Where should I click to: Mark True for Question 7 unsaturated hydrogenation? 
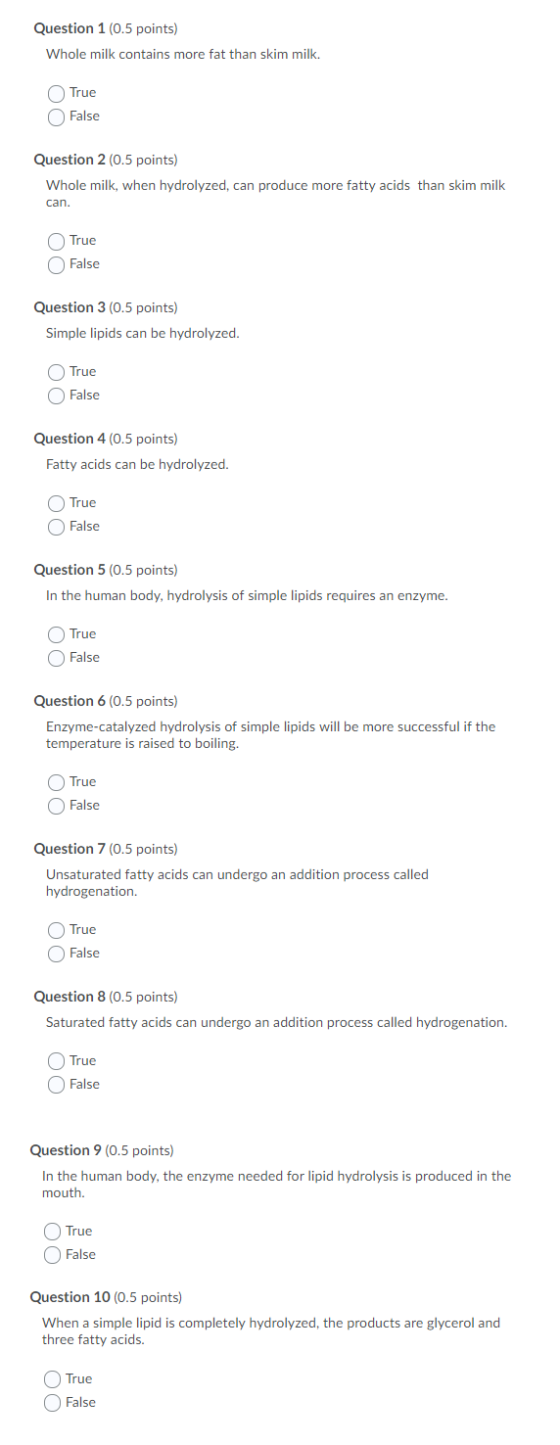[56, 930]
